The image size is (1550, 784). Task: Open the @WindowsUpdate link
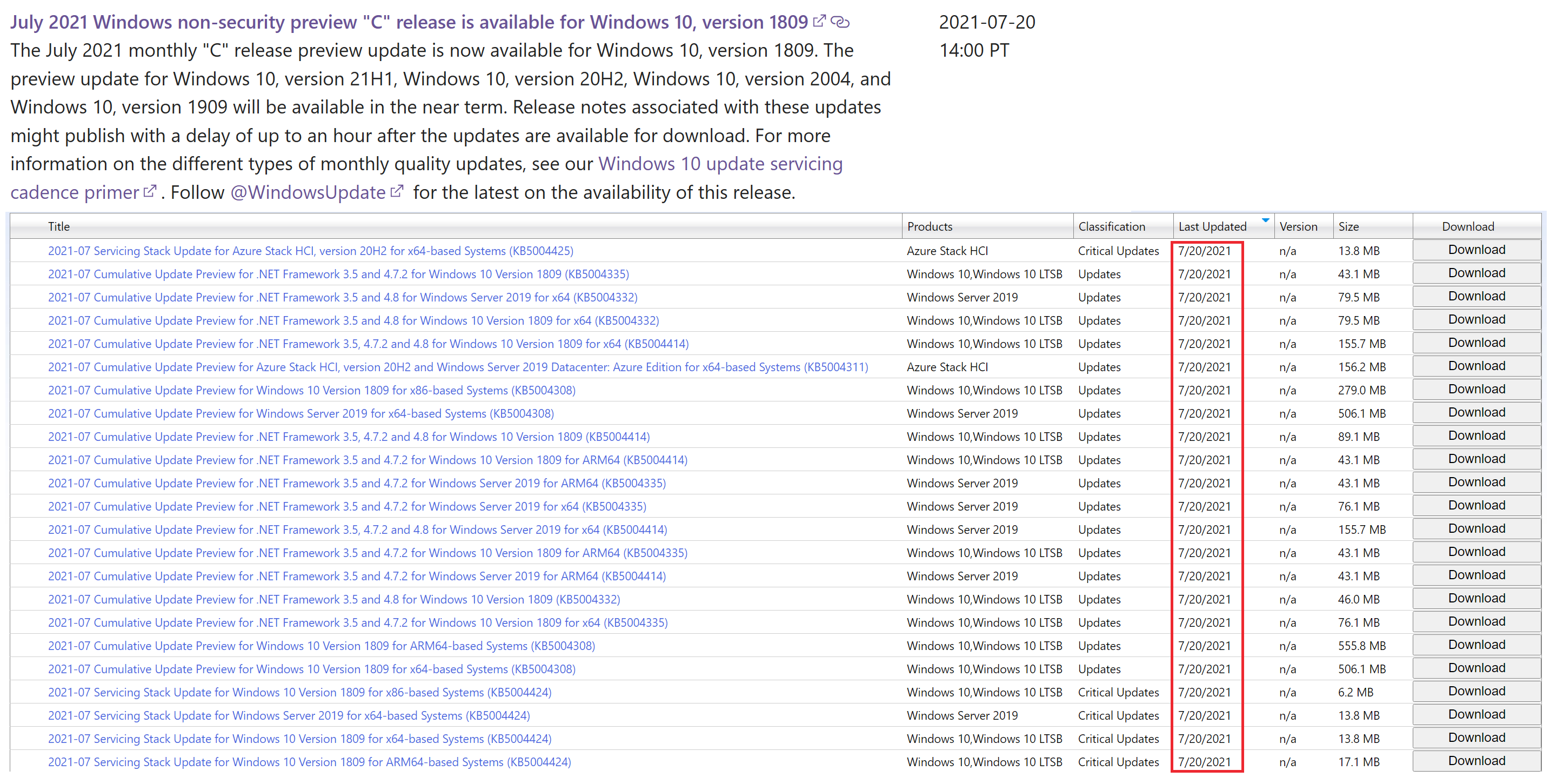(x=308, y=192)
